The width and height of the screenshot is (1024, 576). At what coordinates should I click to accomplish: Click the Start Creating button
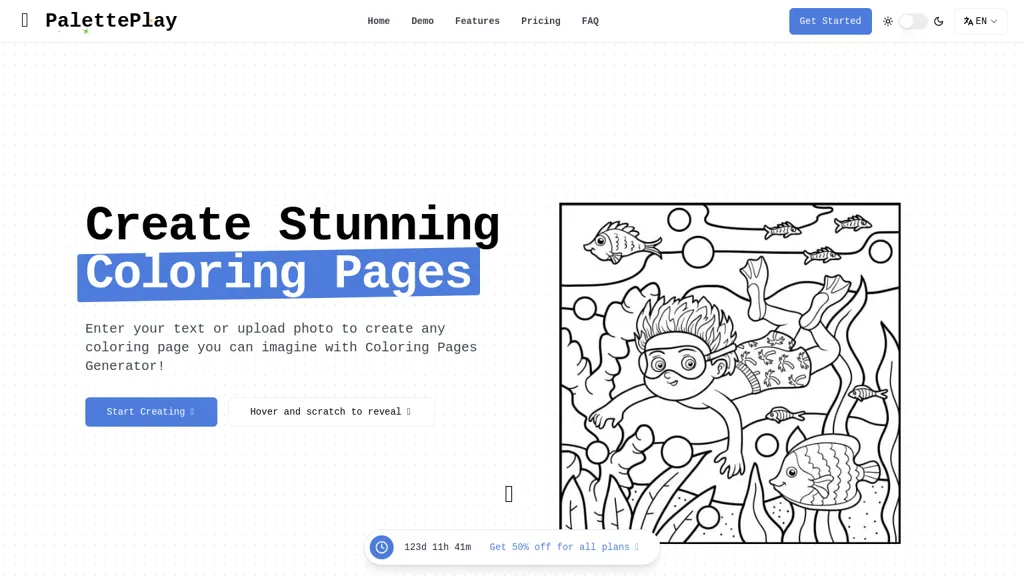click(151, 411)
